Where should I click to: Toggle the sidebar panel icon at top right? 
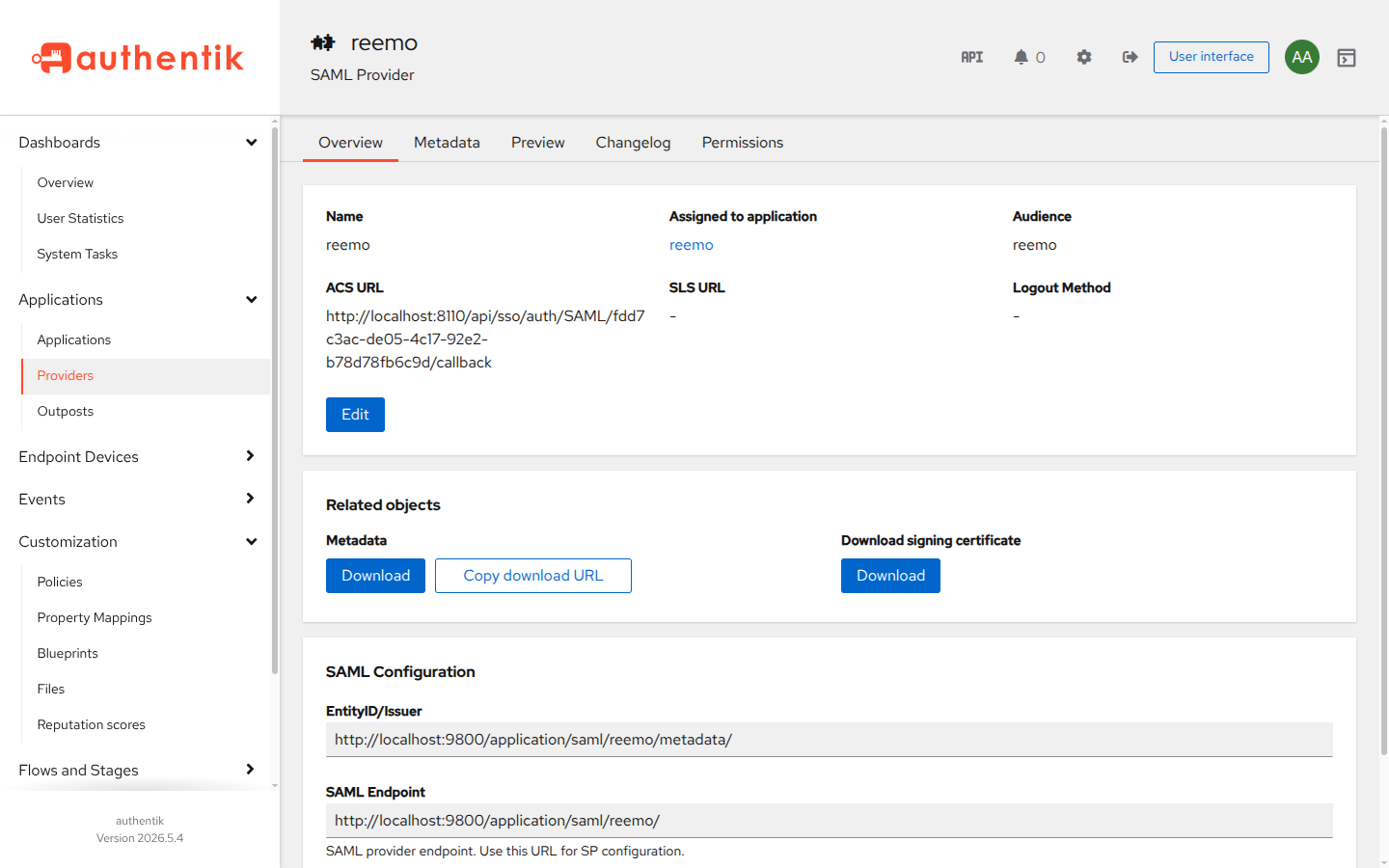1347,58
